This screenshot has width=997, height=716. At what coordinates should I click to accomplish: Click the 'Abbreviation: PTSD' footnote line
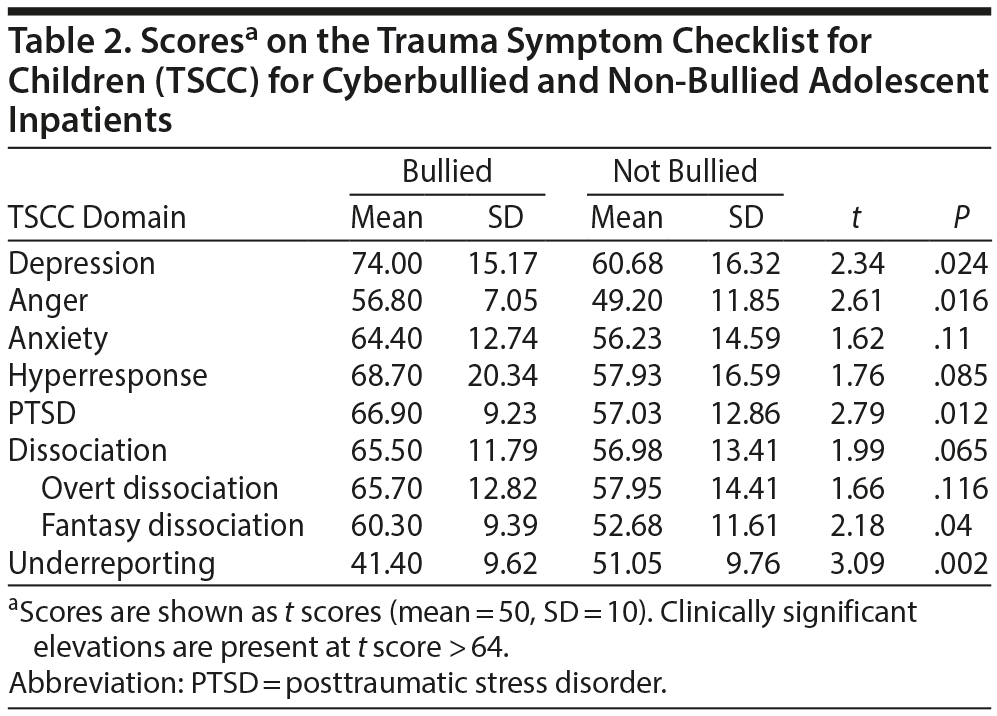click(x=336, y=685)
